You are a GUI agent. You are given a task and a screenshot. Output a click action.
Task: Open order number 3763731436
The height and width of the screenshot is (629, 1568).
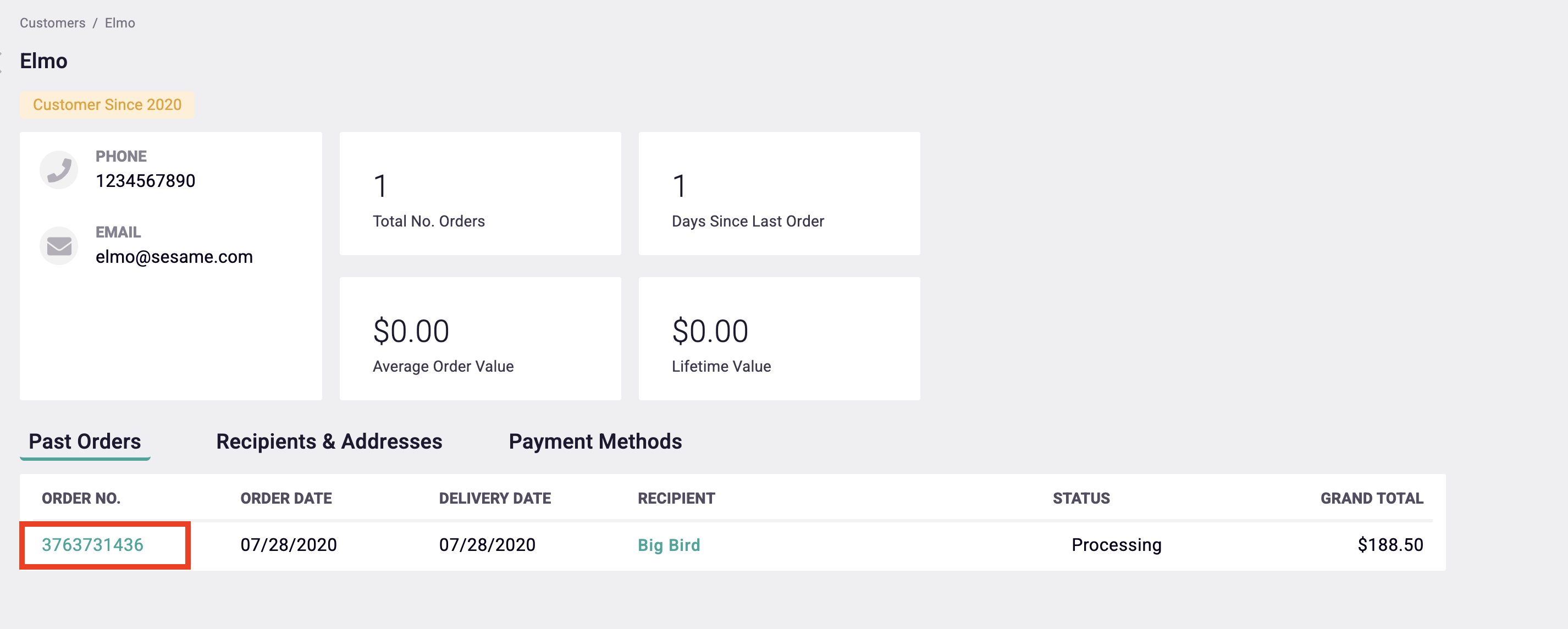tap(92, 544)
